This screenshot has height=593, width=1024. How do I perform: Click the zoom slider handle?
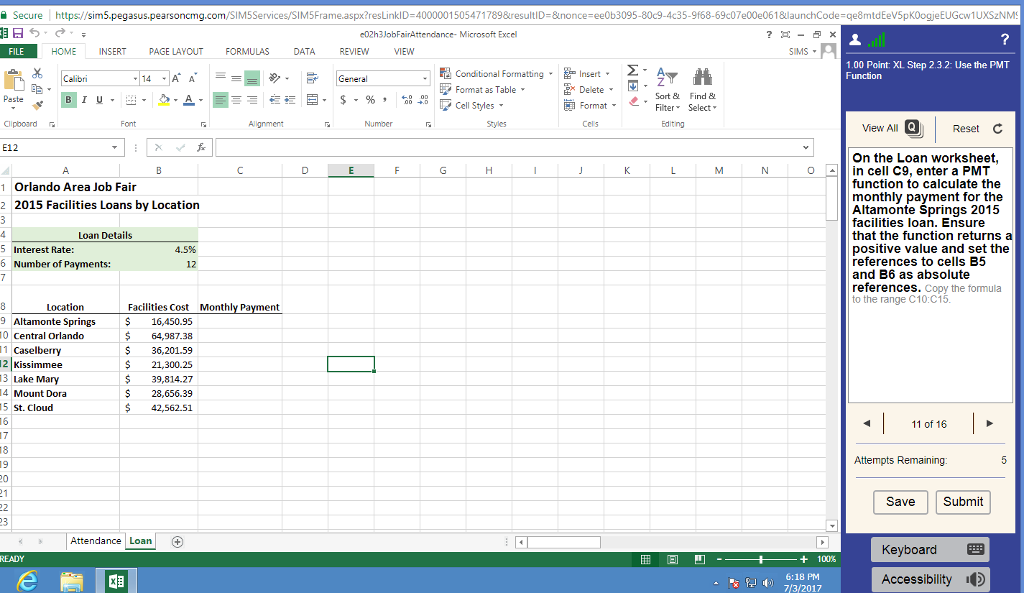(x=762, y=559)
